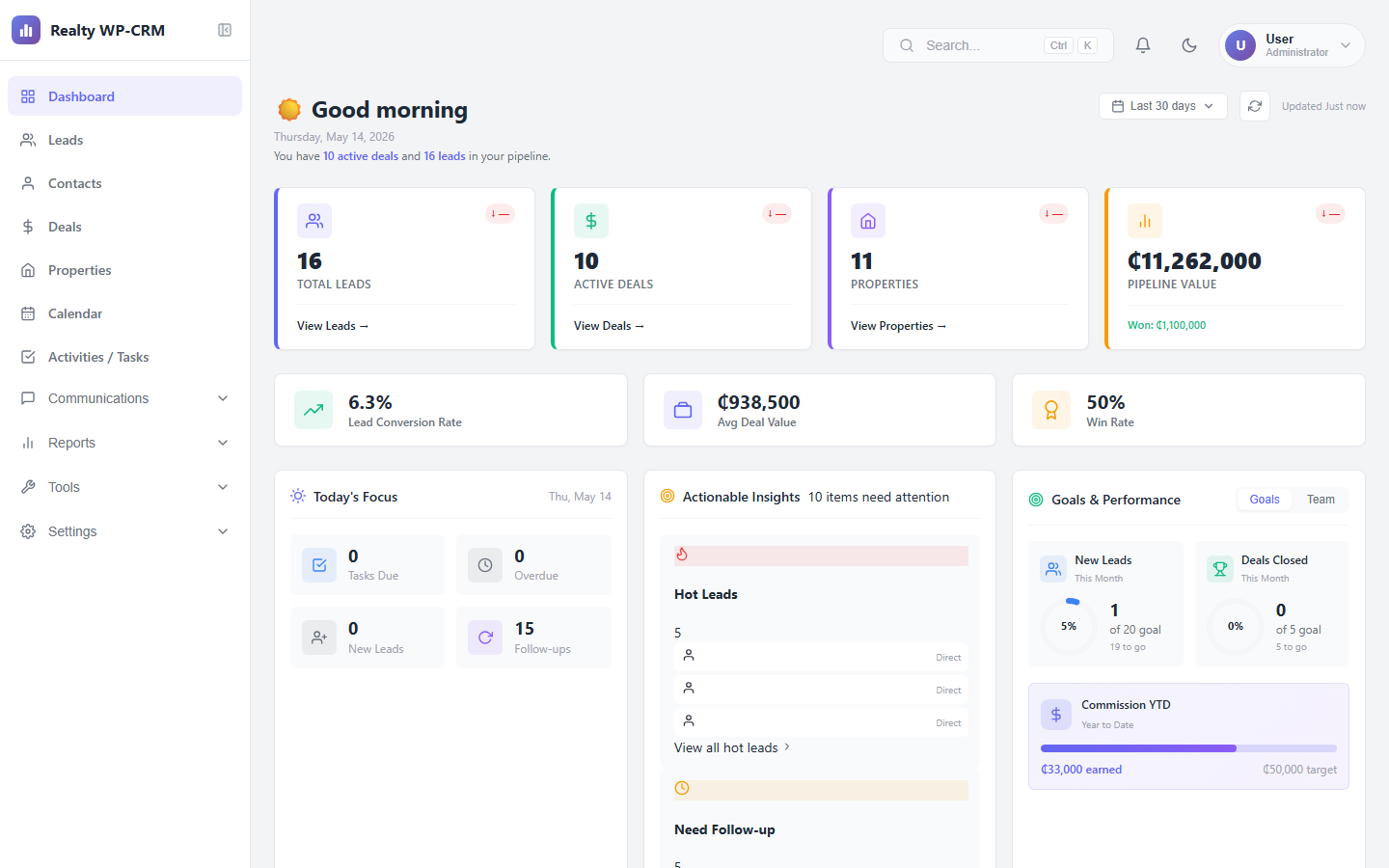Open Dashboard in the sidebar
This screenshot has width=1389, height=868.
[x=124, y=96]
